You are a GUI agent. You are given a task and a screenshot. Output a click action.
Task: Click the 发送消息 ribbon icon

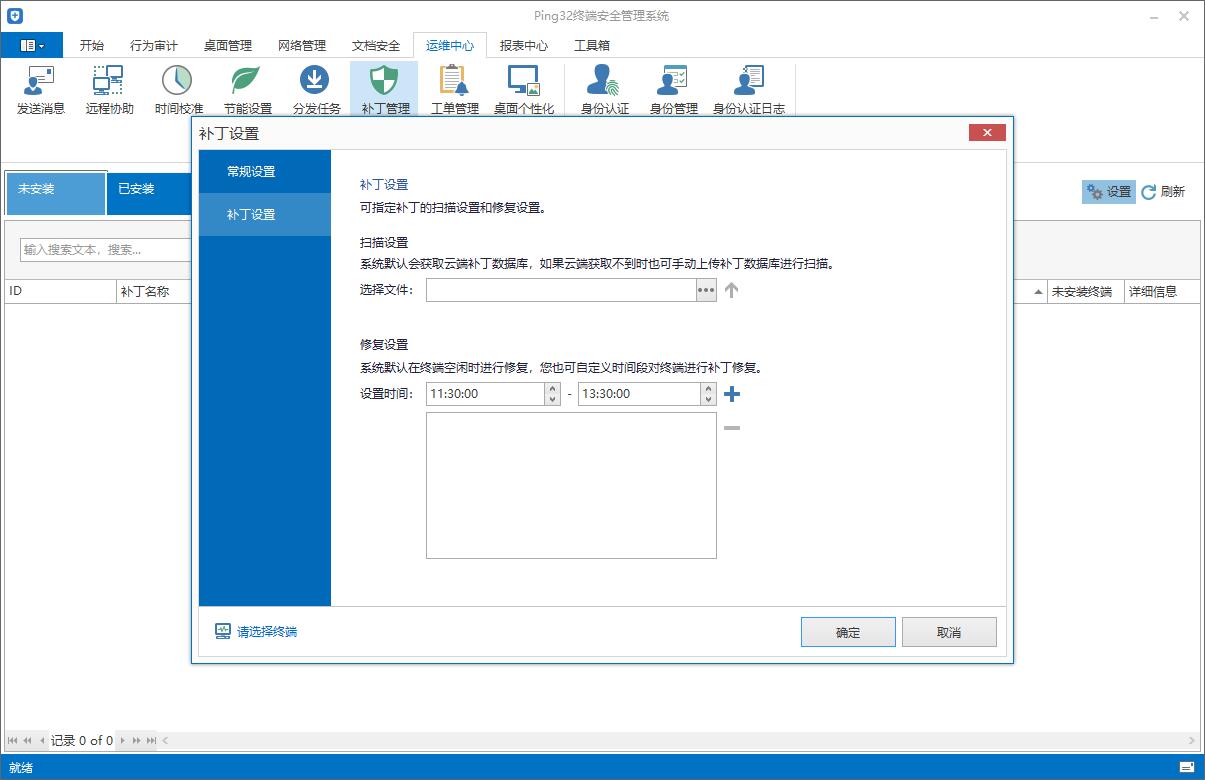pos(41,89)
